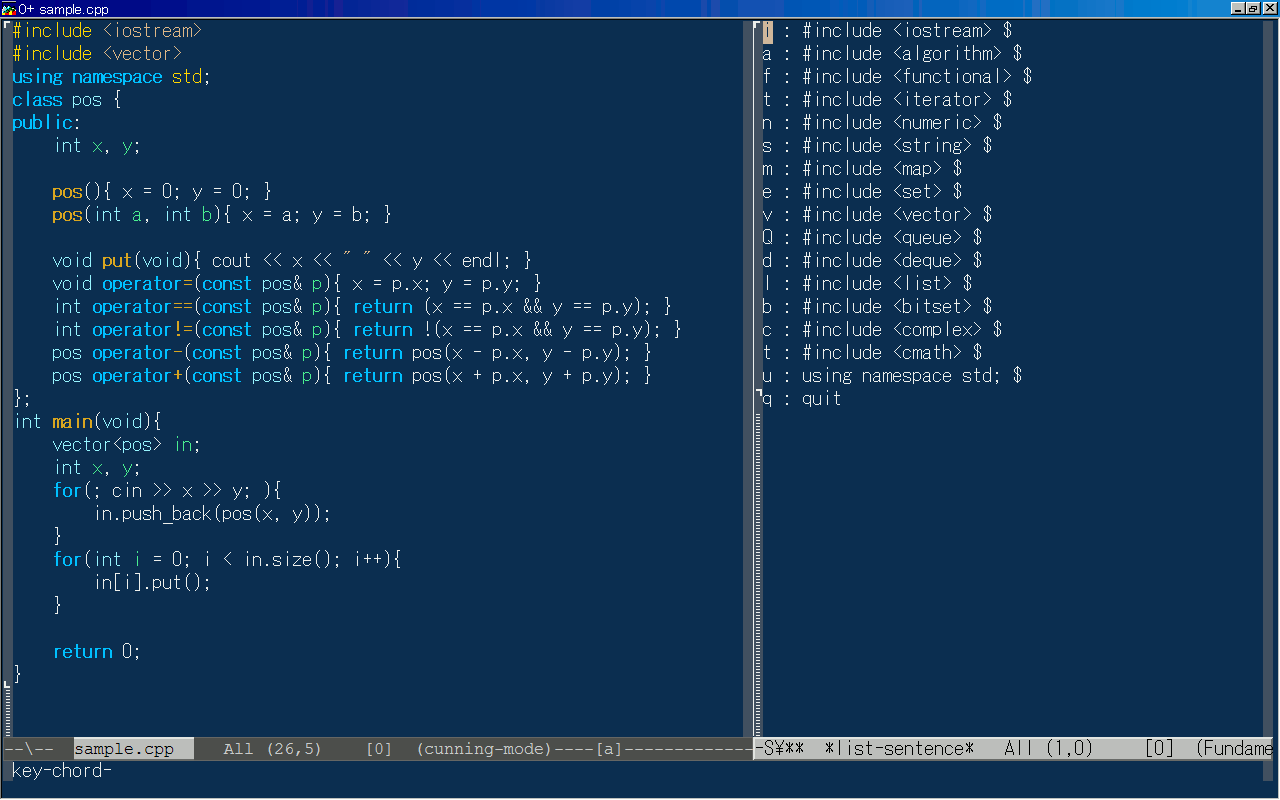Minimize the sample.cpp window

pos(1239,8)
